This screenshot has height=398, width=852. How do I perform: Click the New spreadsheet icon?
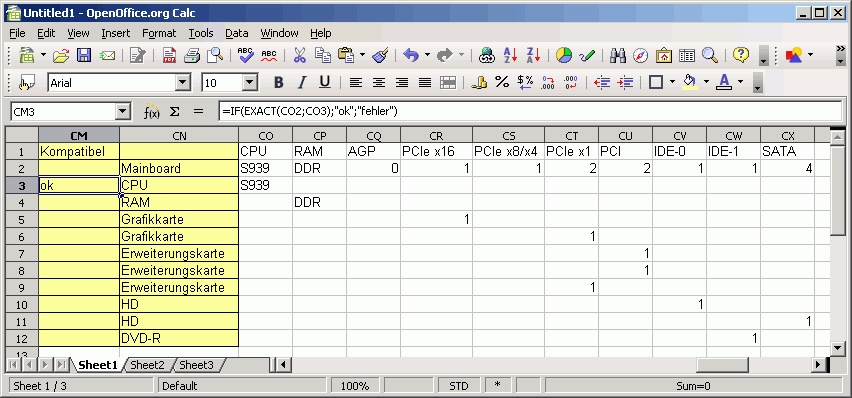pos(27,55)
